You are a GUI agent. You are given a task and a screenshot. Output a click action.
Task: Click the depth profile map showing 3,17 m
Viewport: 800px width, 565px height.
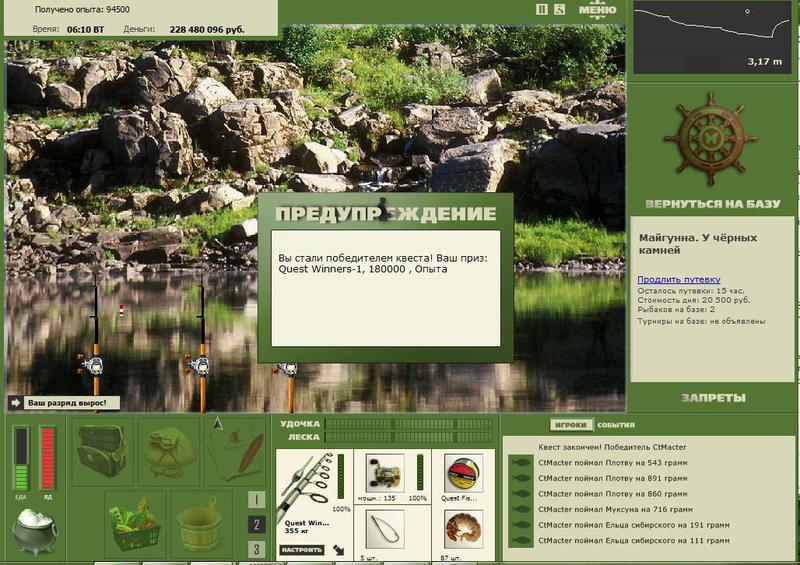point(712,37)
